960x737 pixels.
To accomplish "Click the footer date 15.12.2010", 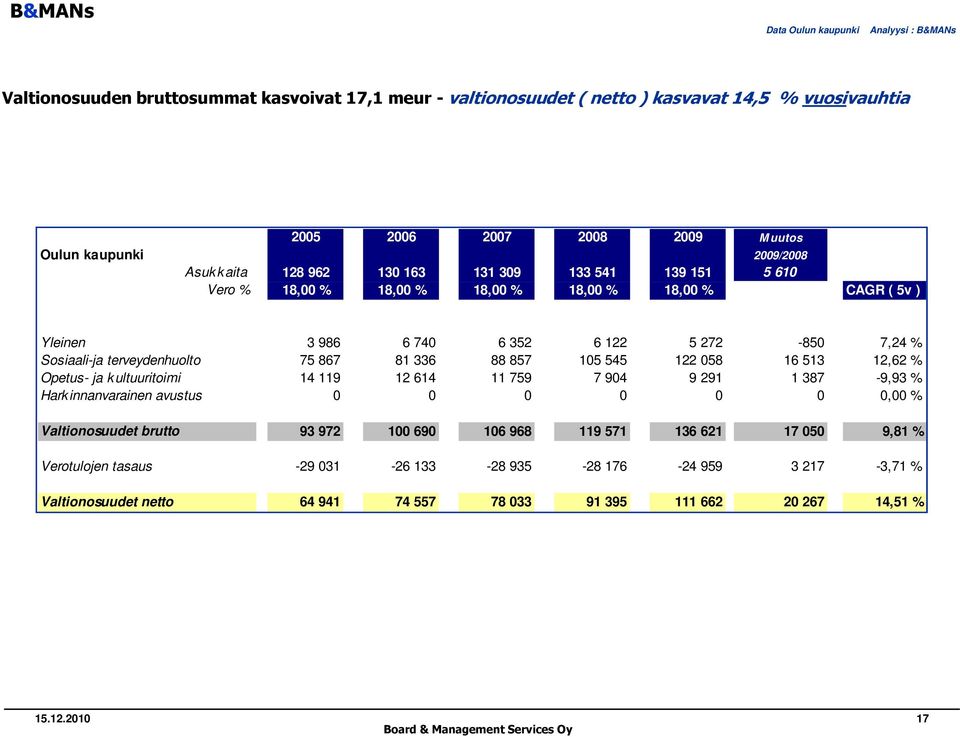I will click(x=62, y=719).
